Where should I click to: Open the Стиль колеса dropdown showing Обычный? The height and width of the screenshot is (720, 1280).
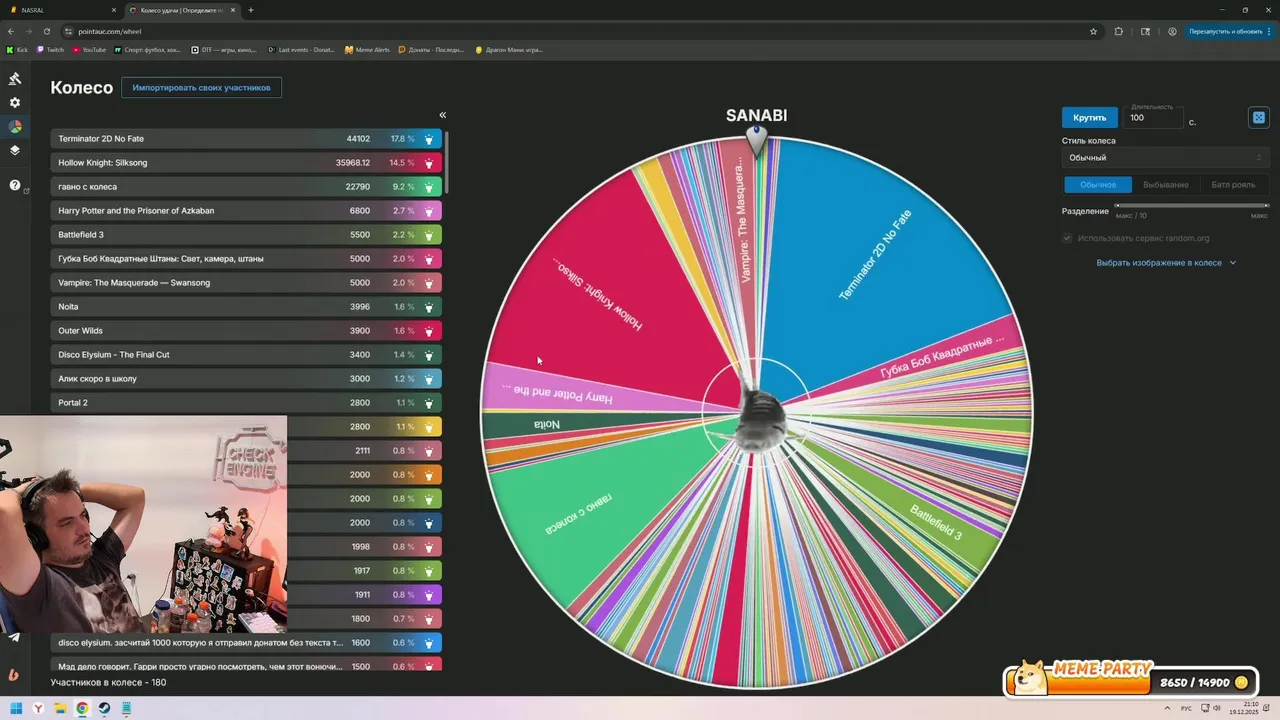[x=1165, y=158]
